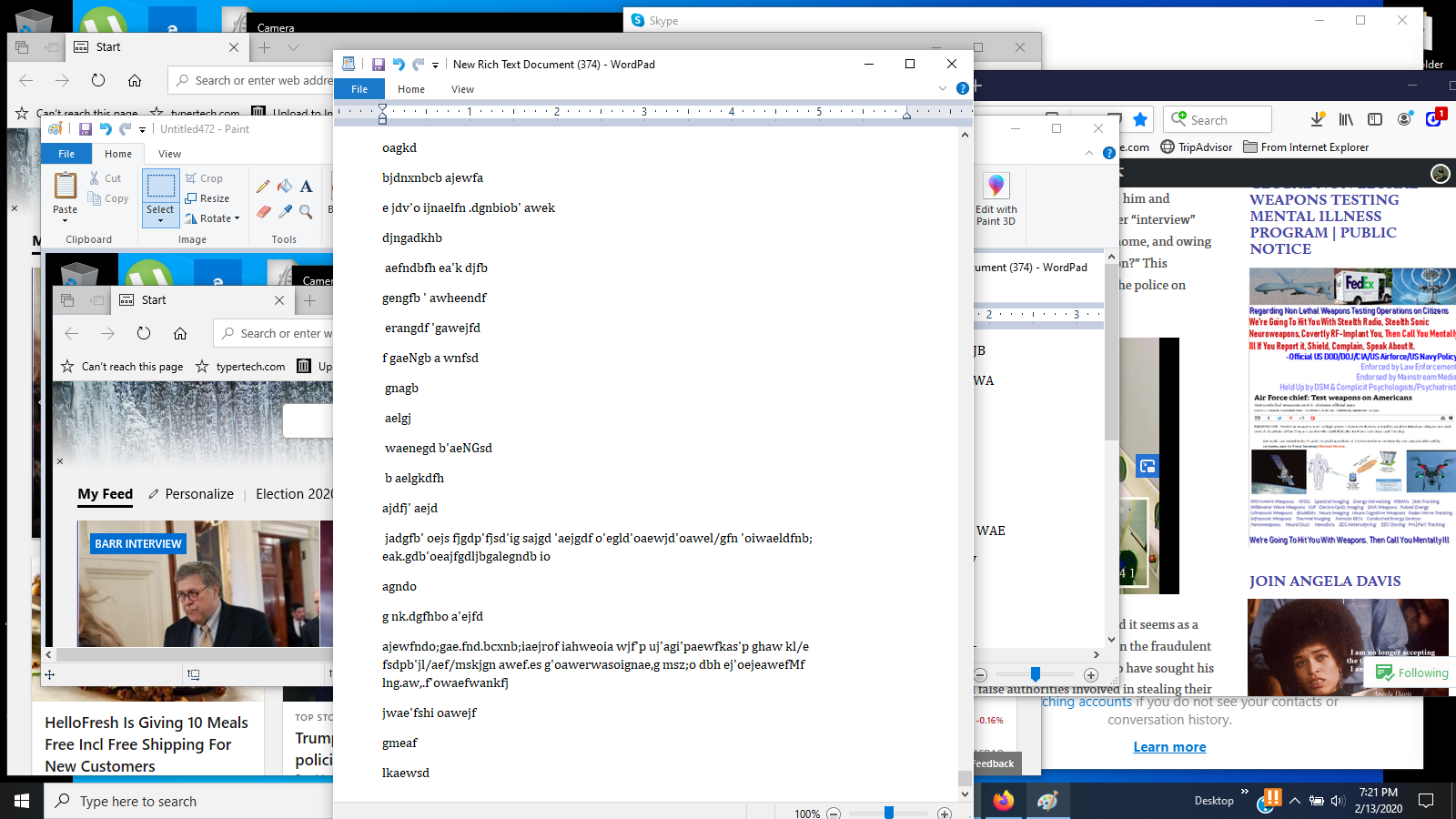Image resolution: width=1456 pixels, height=819 pixels.
Task: Expand the Paste options arrow in Paint
Action: point(66,221)
